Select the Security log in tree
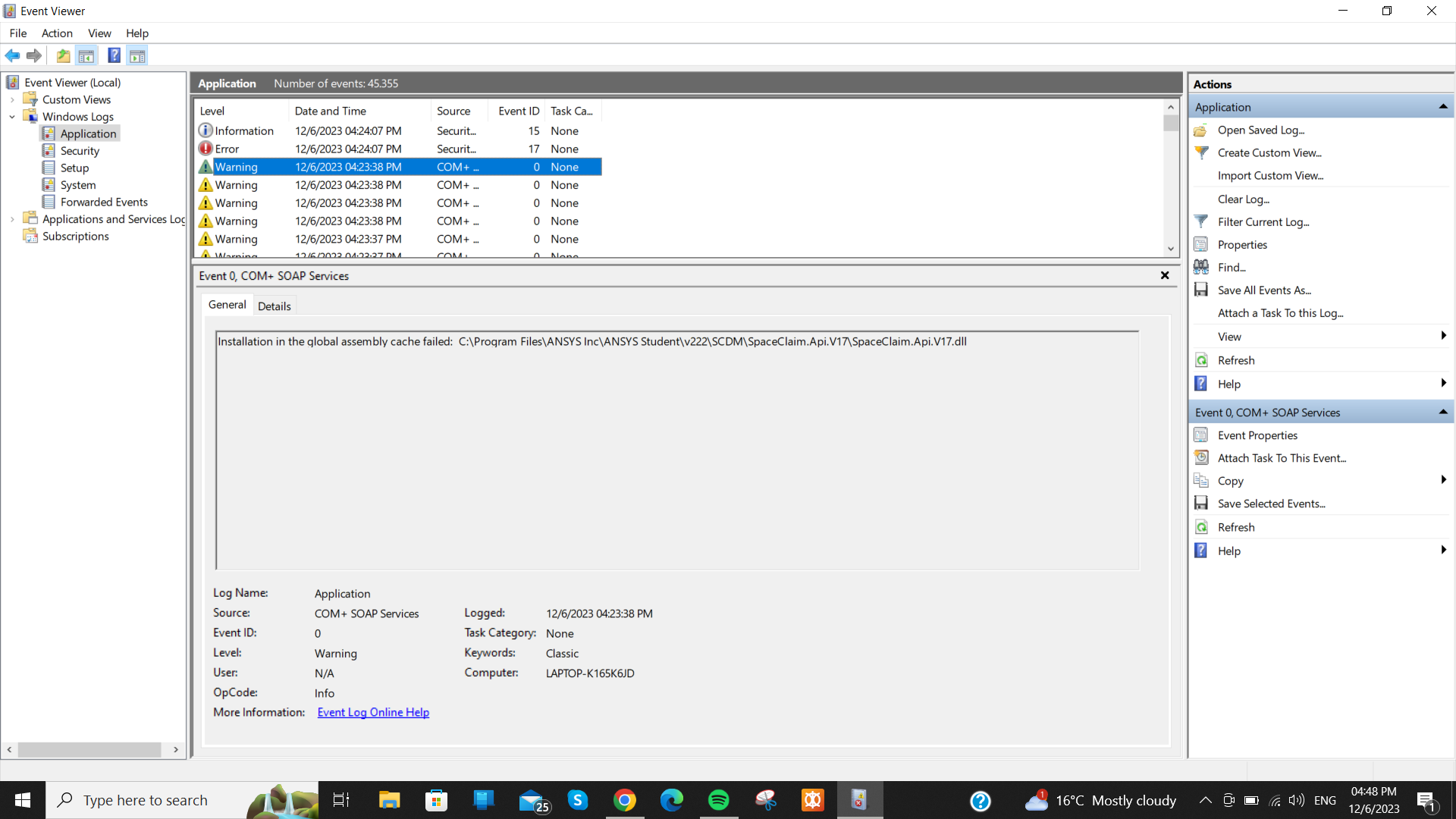The height and width of the screenshot is (819, 1456). pyautogui.click(x=80, y=151)
